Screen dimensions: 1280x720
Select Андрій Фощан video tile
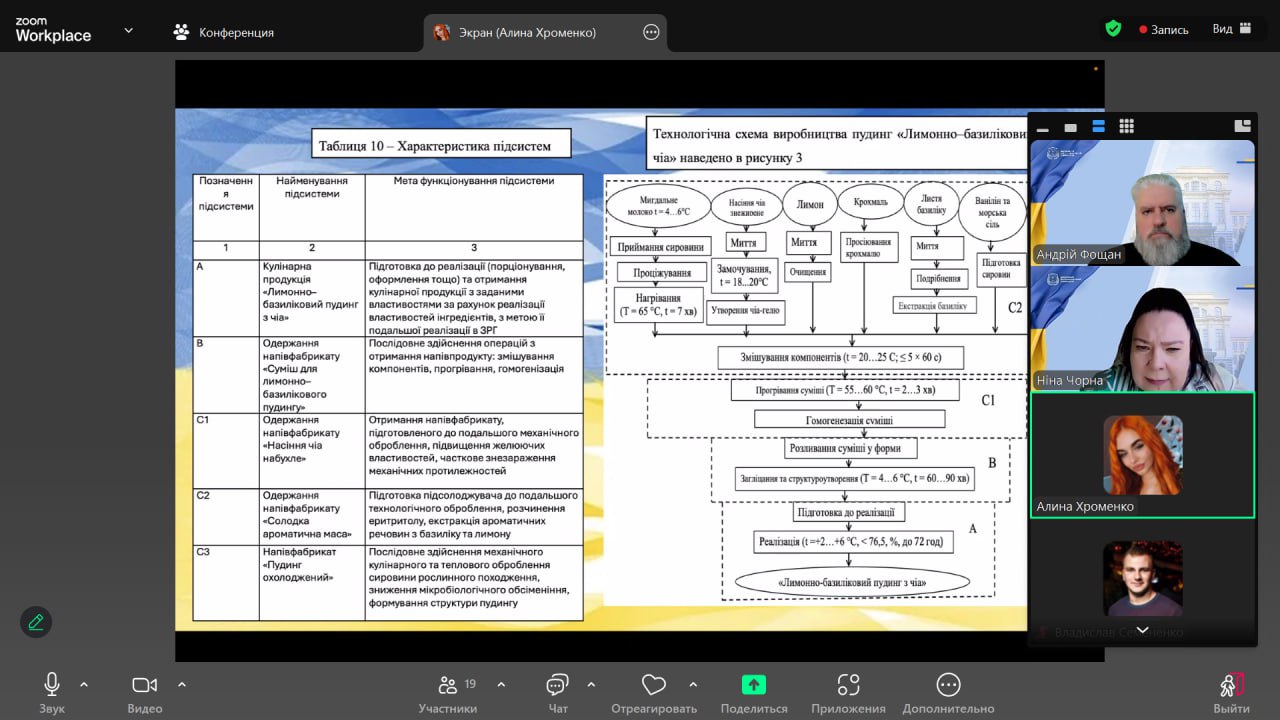(x=1142, y=202)
